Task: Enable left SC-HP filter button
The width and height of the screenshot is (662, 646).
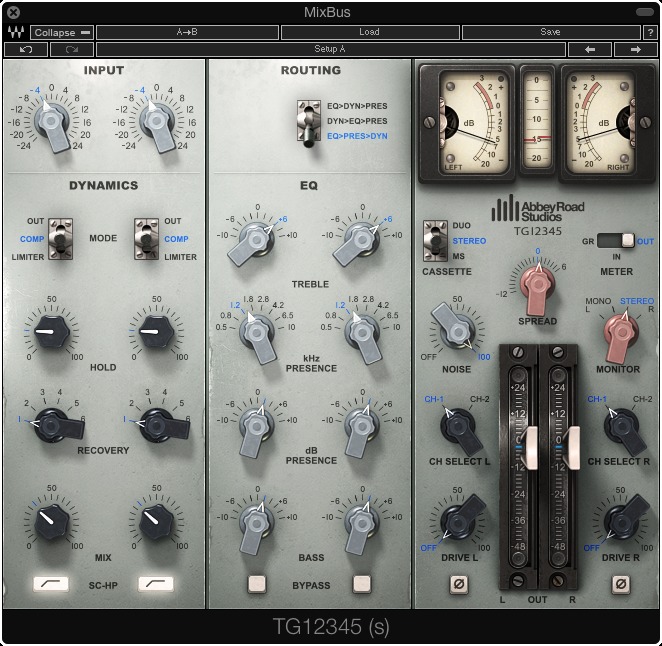Action: click(x=51, y=584)
